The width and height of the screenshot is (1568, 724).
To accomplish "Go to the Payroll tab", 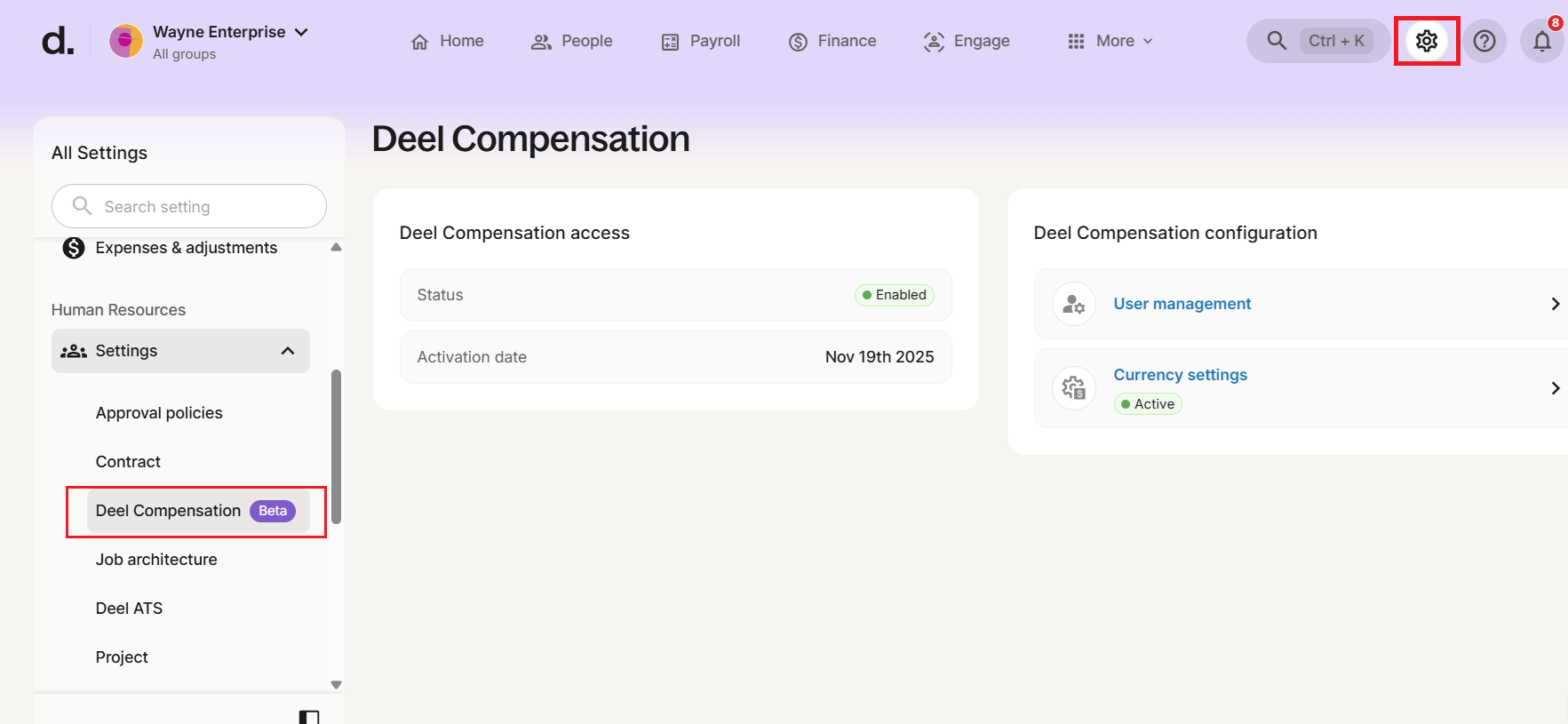I will tap(701, 41).
